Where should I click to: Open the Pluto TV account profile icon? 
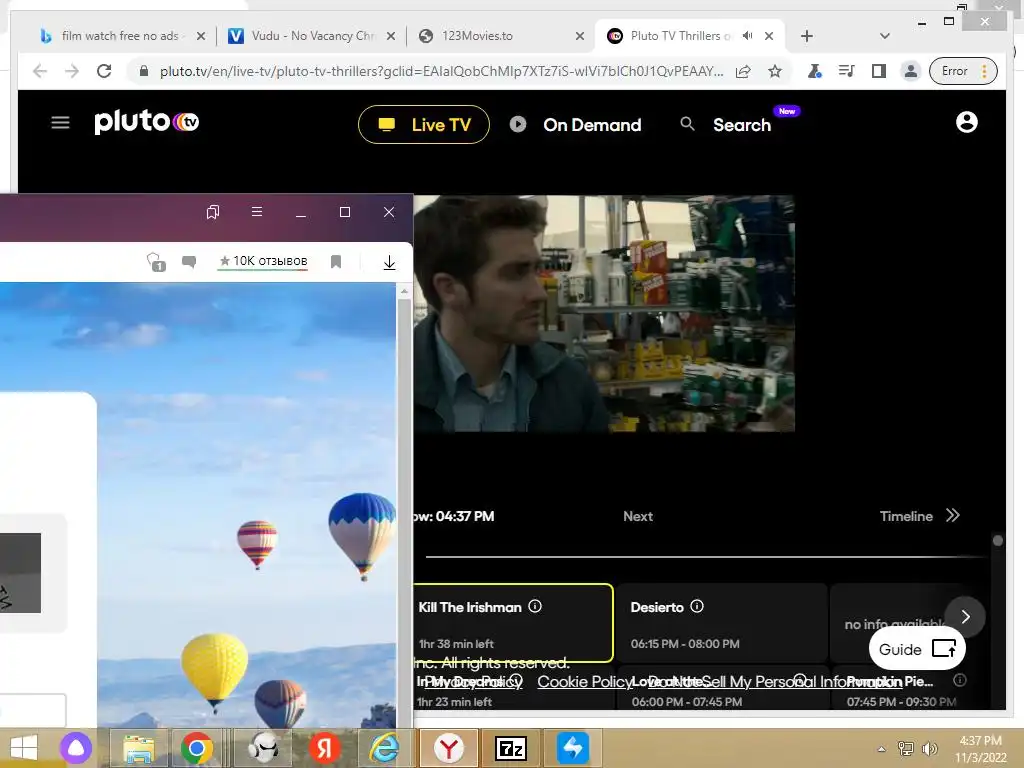click(967, 122)
